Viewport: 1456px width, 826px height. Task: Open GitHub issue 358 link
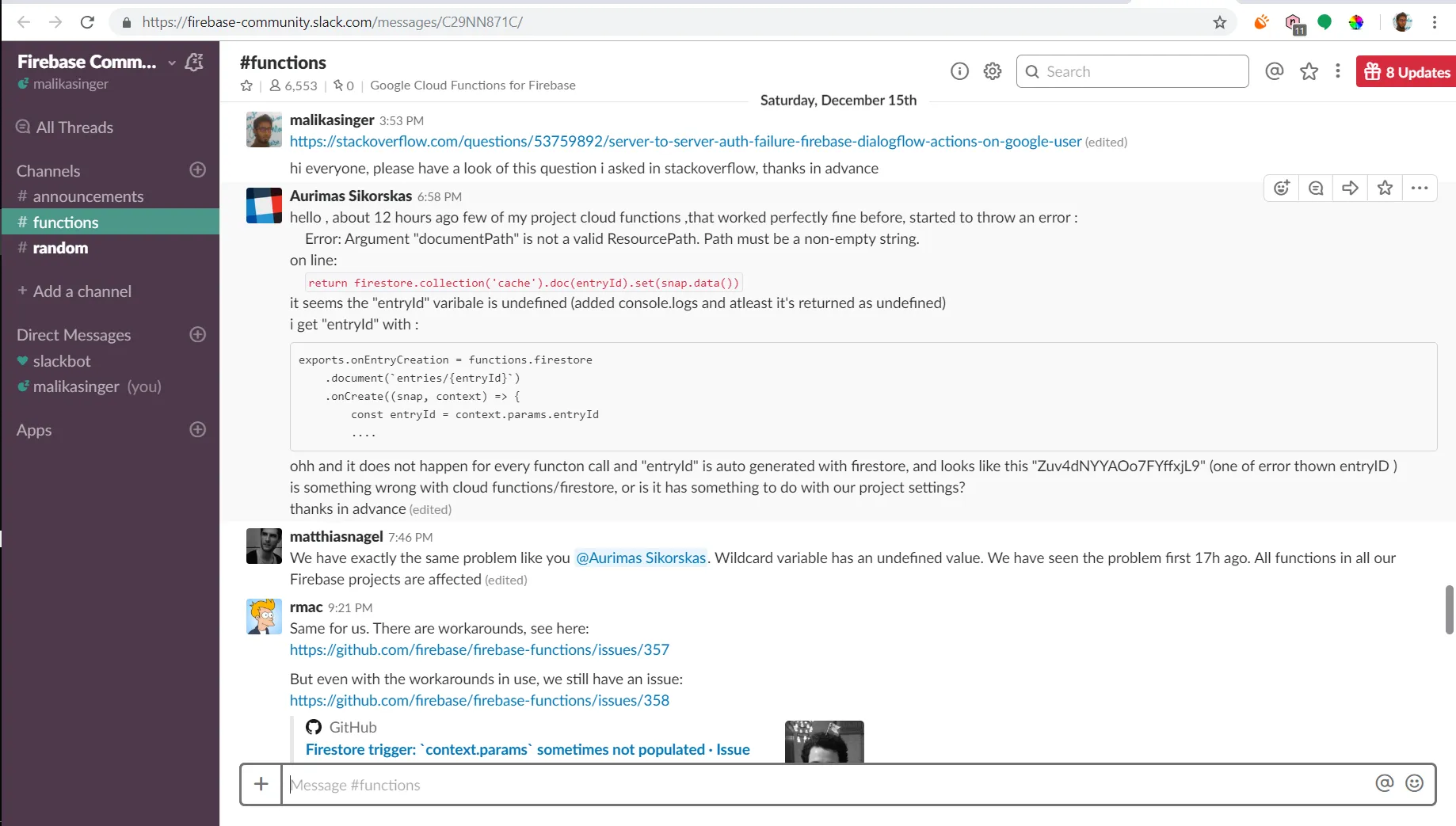479,700
